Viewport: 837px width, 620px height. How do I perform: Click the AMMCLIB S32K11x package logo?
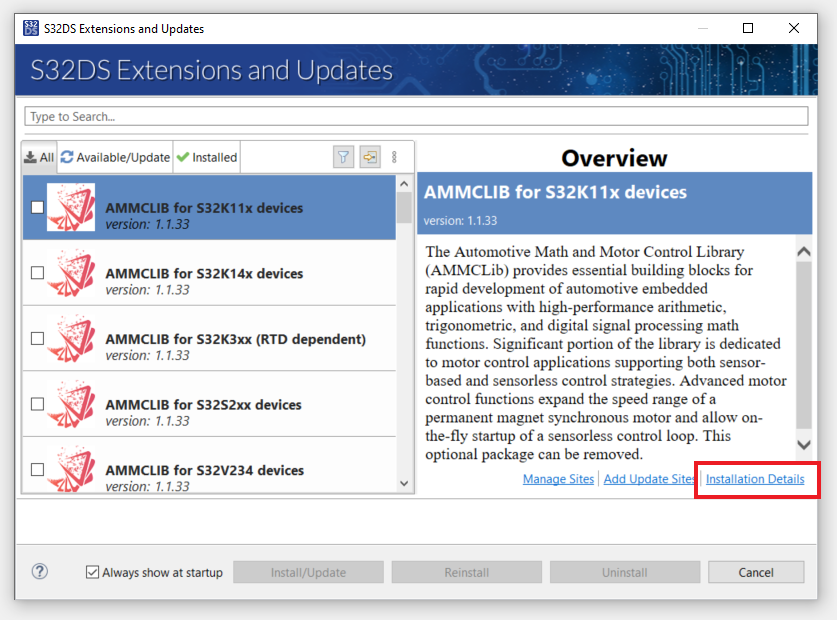pyautogui.click(x=71, y=207)
